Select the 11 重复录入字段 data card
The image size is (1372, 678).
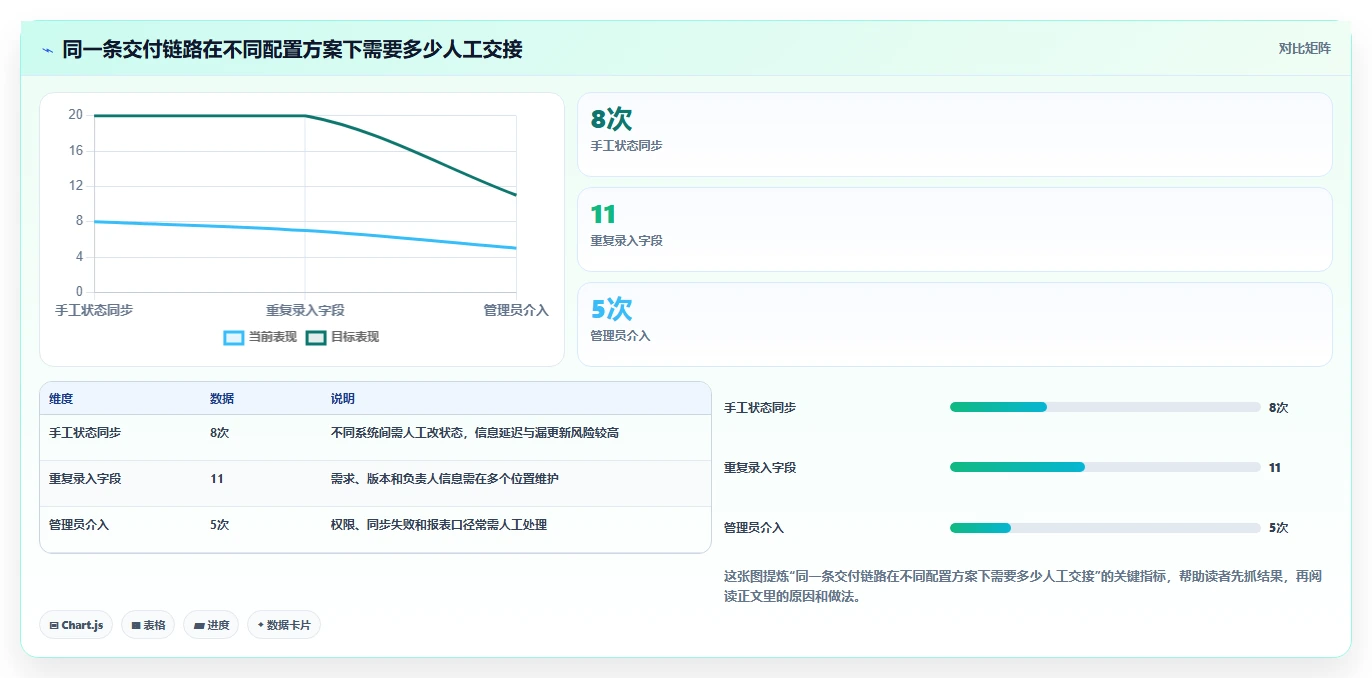pyautogui.click(x=955, y=229)
